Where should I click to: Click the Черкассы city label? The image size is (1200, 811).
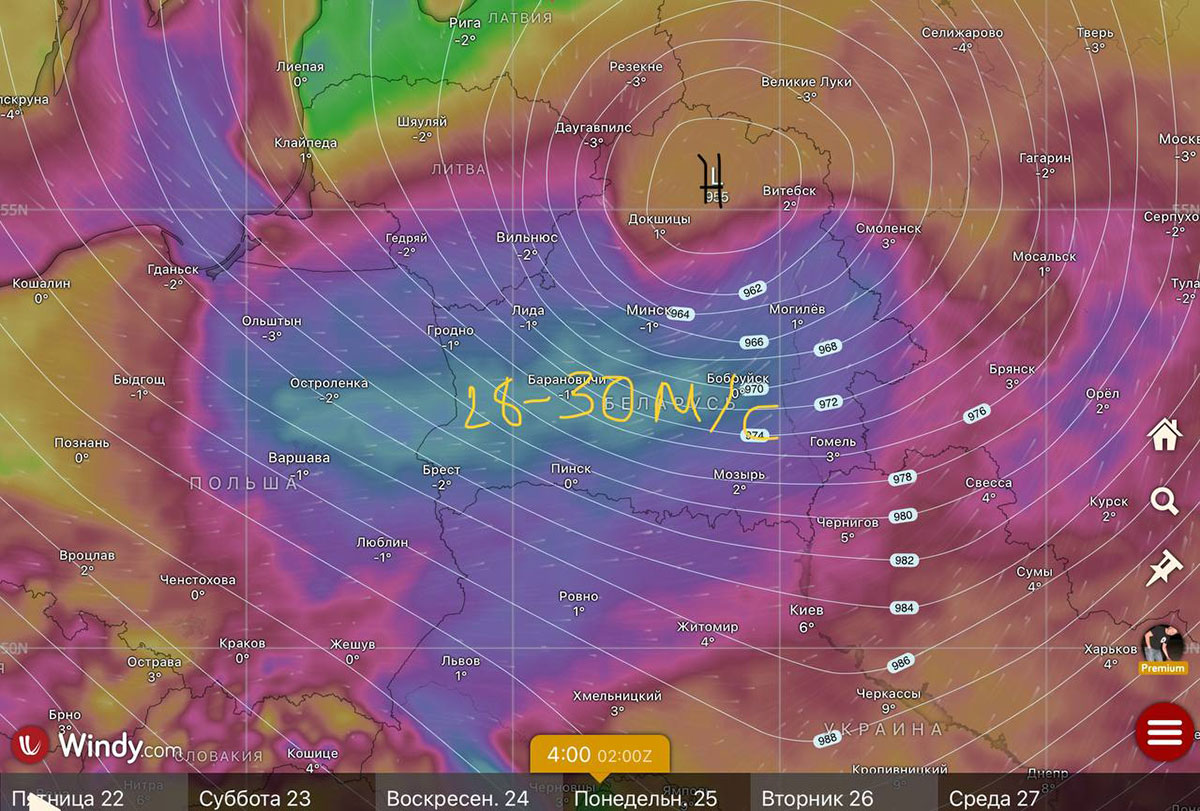pyautogui.click(x=888, y=693)
